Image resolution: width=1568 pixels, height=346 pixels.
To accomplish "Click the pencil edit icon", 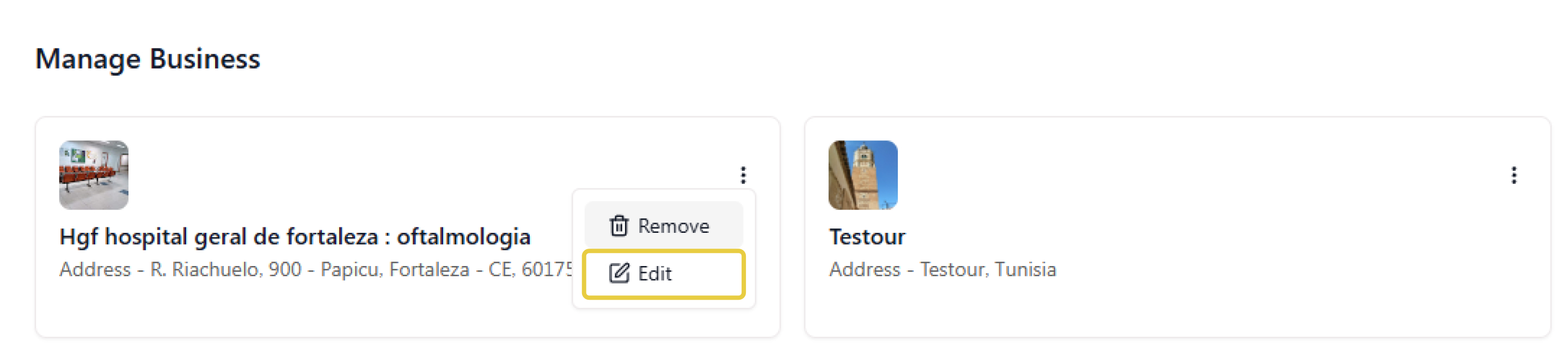I will click(x=618, y=274).
